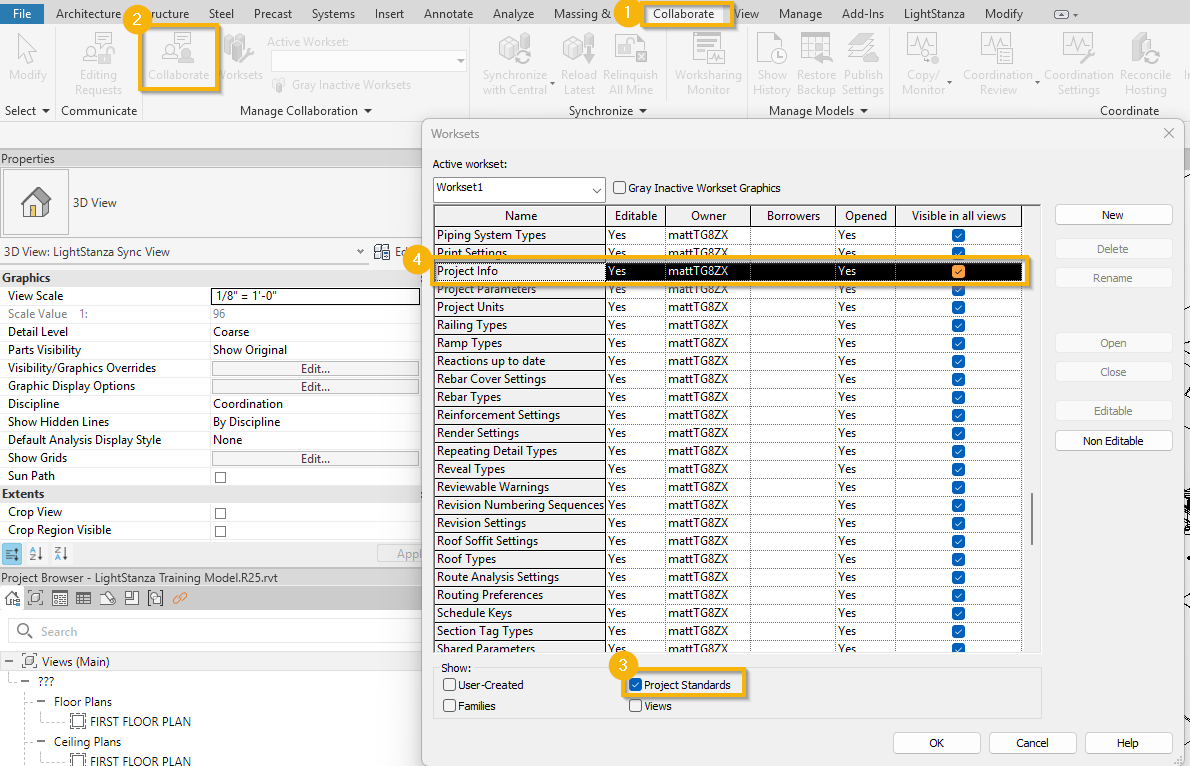The height and width of the screenshot is (766, 1190).
Task: Filter Project Browser to legends
Action: coord(59,598)
